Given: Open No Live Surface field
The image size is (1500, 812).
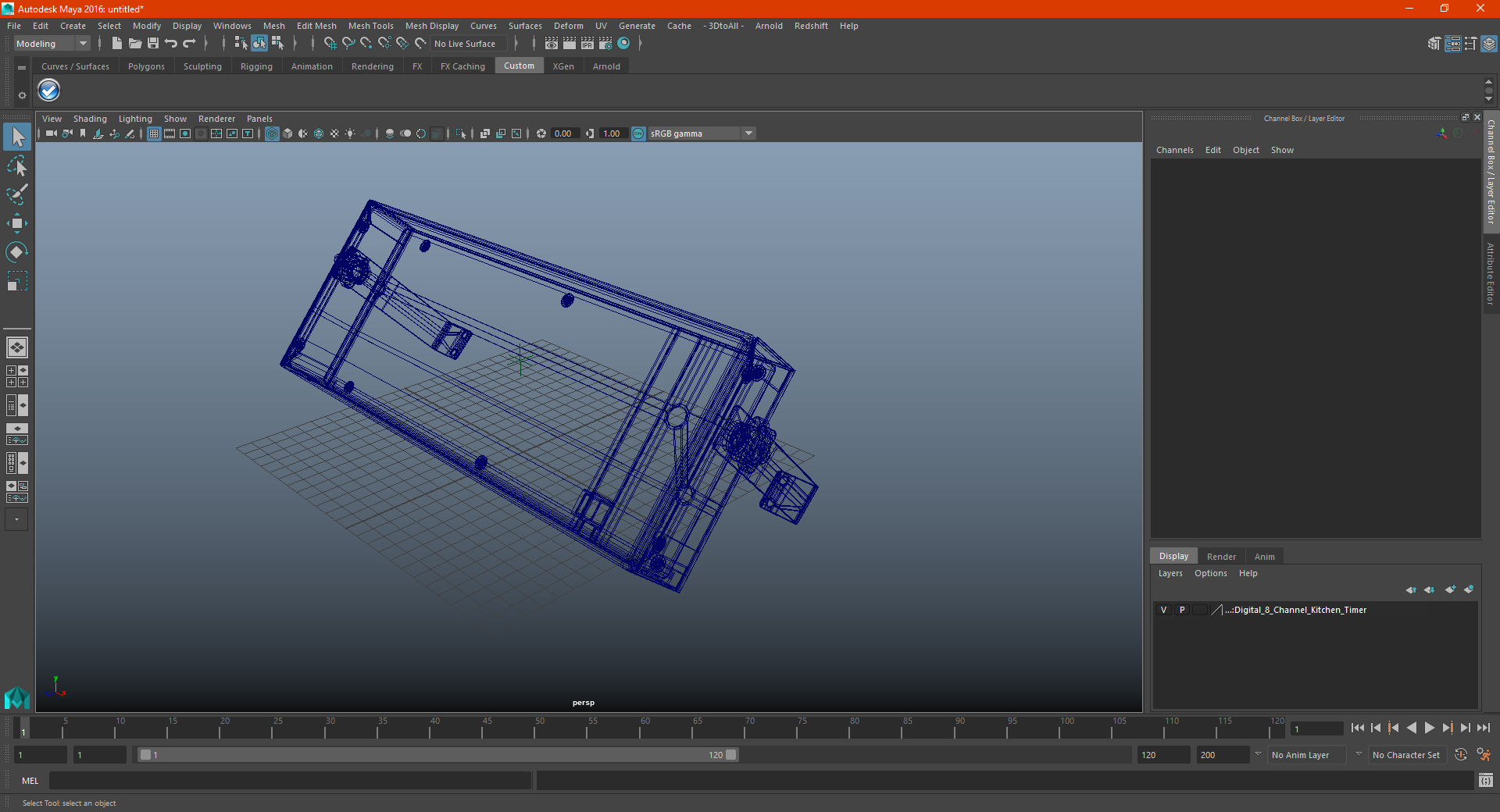Looking at the screenshot, I should pos(470,44).
